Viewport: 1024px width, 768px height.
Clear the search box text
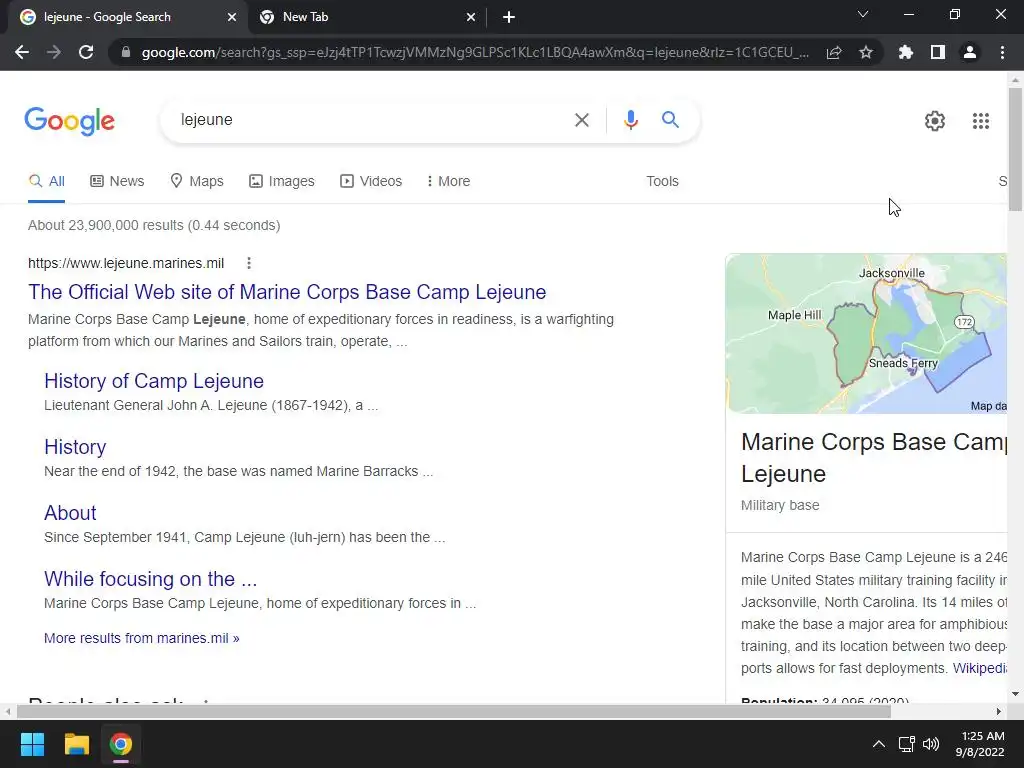tap(581, 120)
